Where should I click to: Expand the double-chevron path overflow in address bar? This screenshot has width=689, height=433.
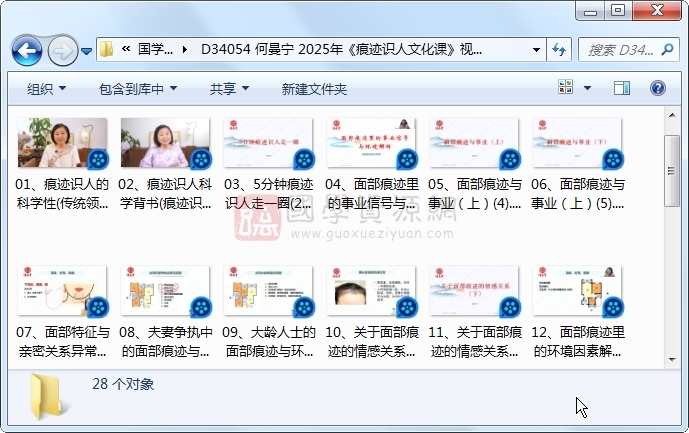tap(126, 49)
